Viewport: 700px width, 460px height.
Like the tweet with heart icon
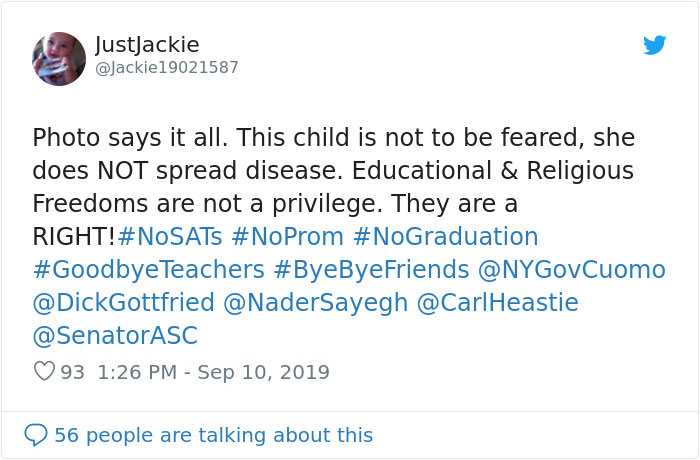tap(44, 372)
